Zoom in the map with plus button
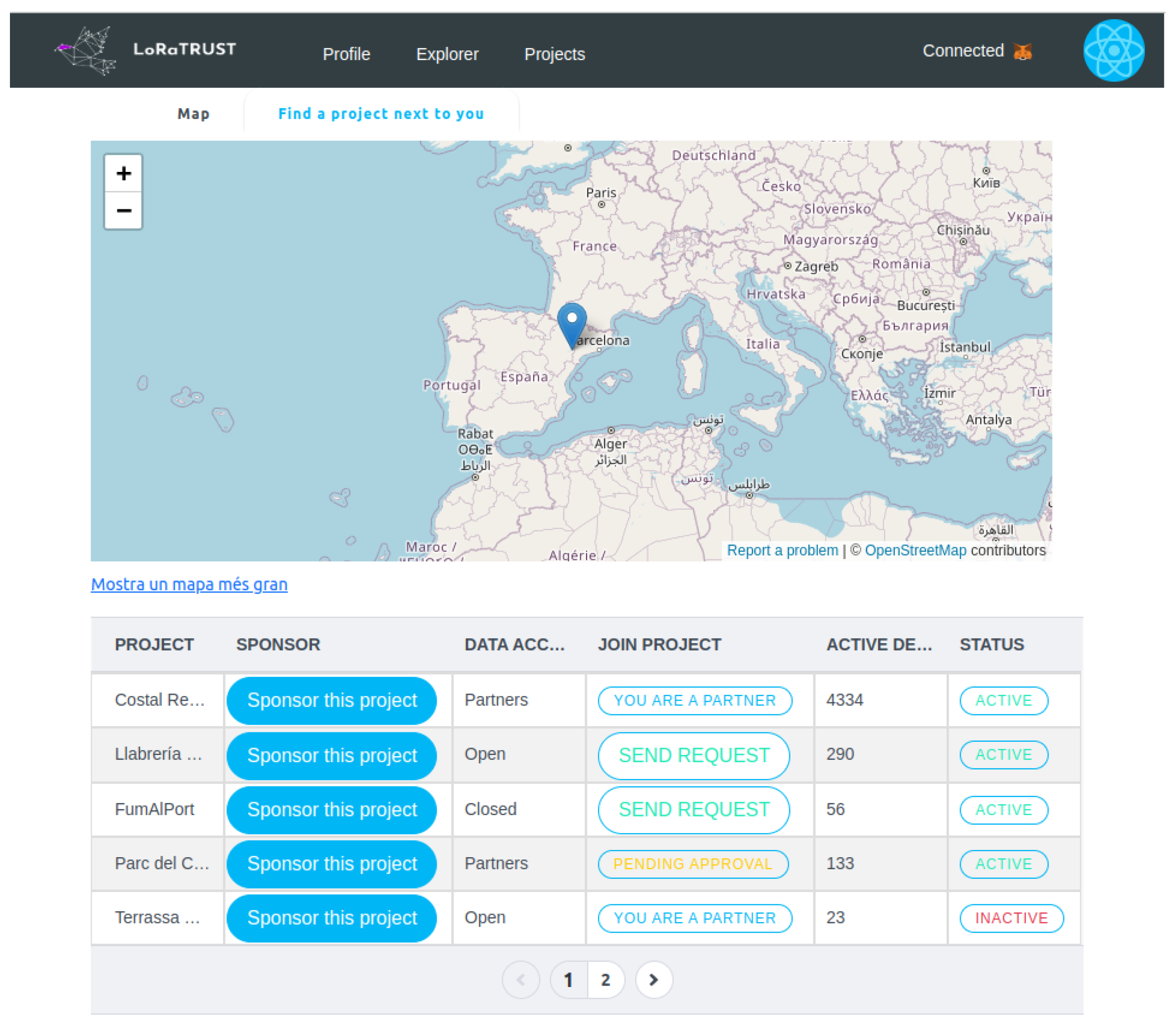The height and width of the screenshot is (1025, 1176). [123, 173]
